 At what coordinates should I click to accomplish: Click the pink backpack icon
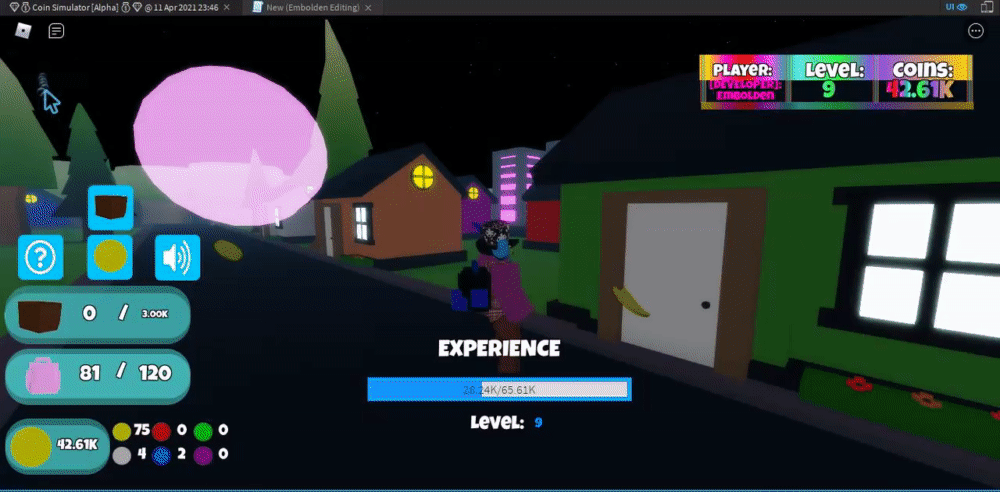pyautogui.click(x=43, y=376)
